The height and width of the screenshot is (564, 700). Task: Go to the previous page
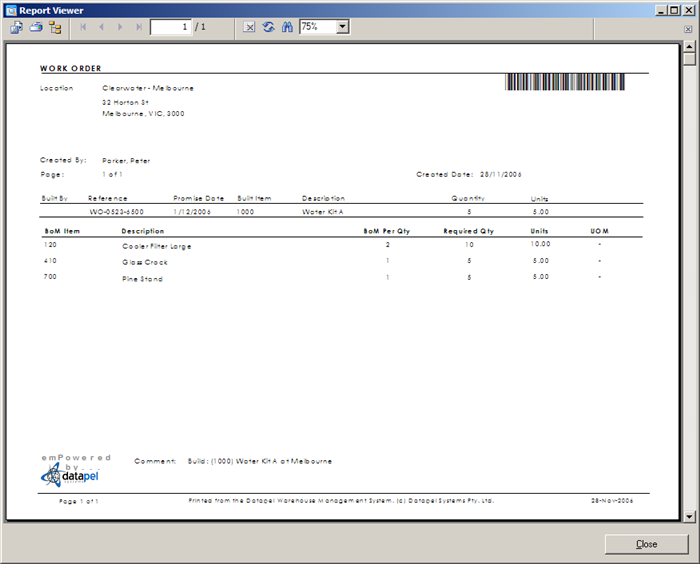(101, 27)
